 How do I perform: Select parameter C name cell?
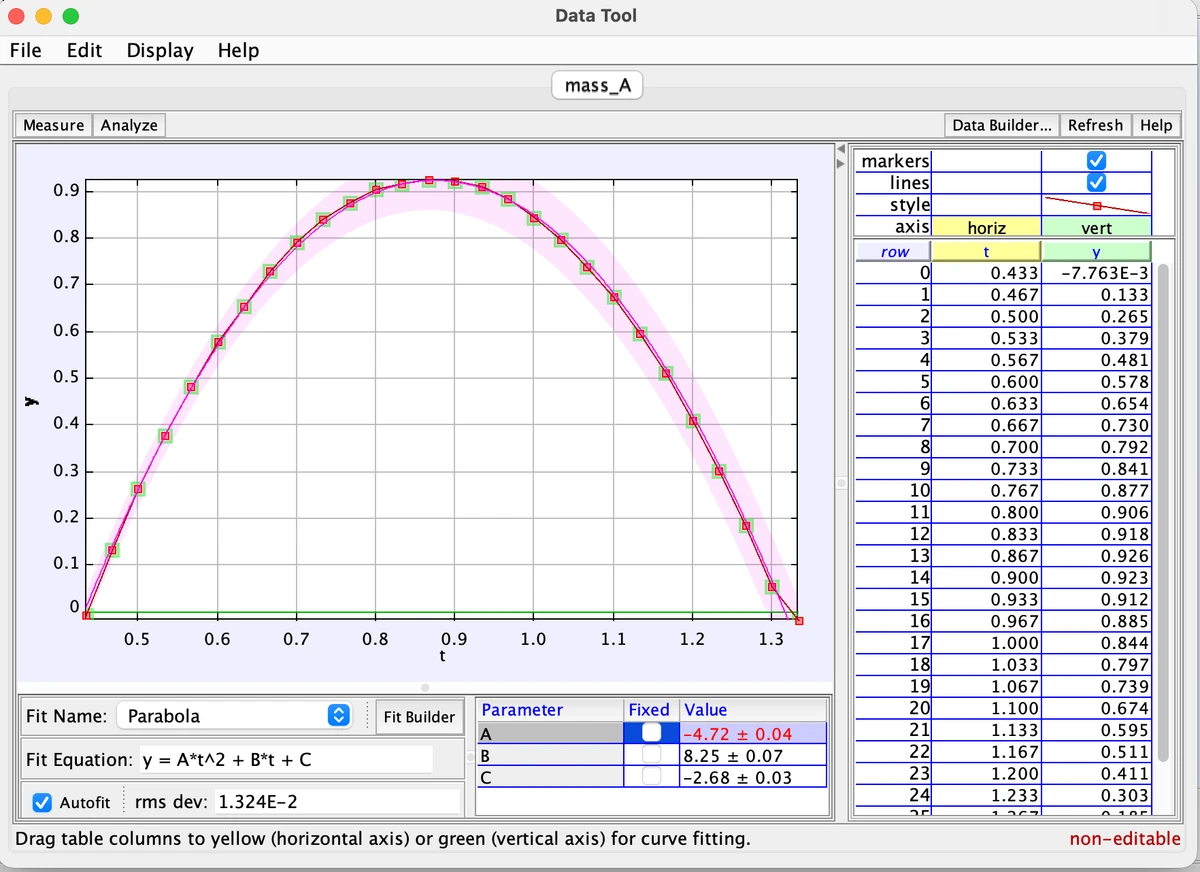coord(550,777)
